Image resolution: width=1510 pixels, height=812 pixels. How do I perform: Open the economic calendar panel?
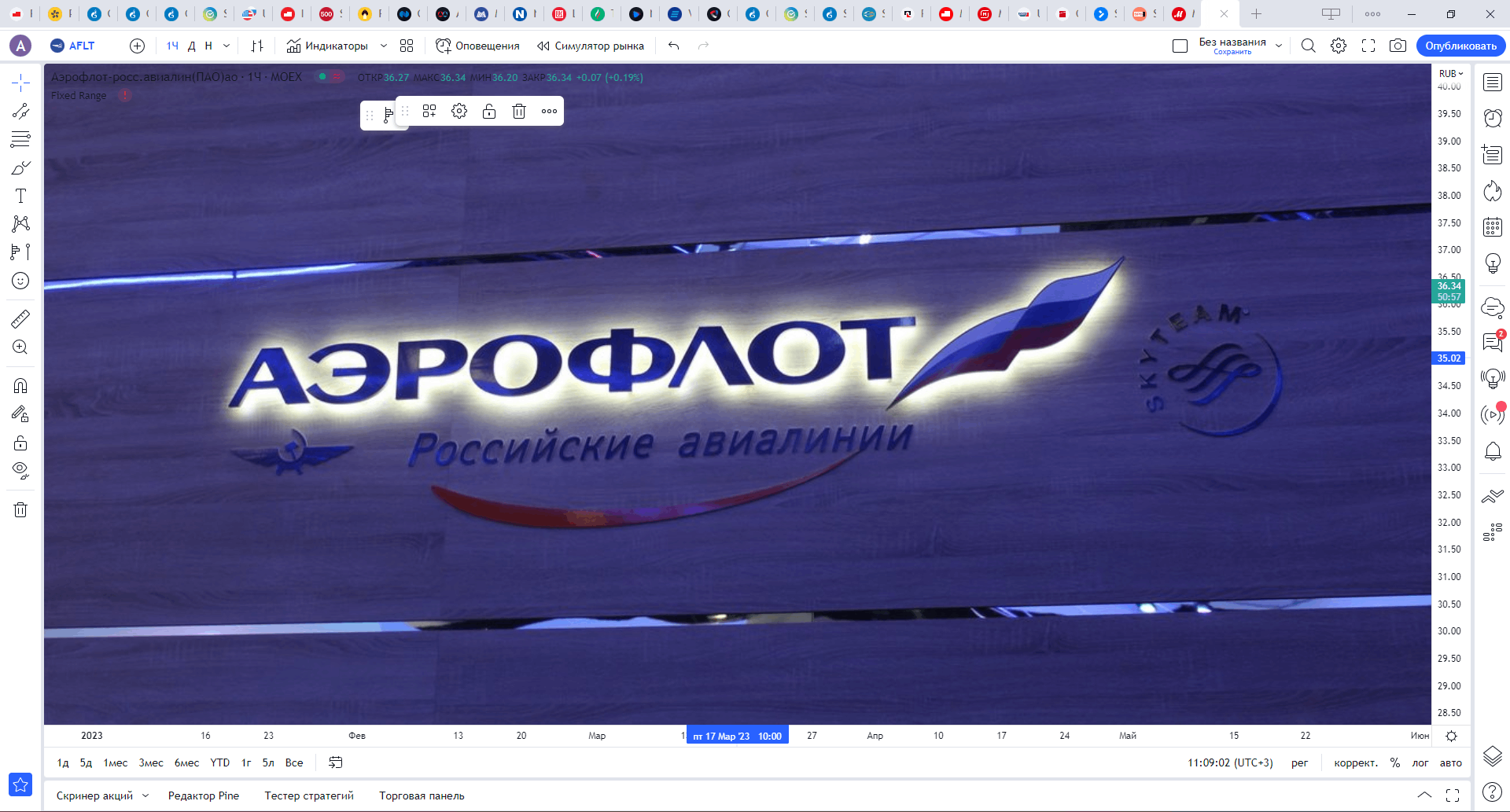(1493, 227)
